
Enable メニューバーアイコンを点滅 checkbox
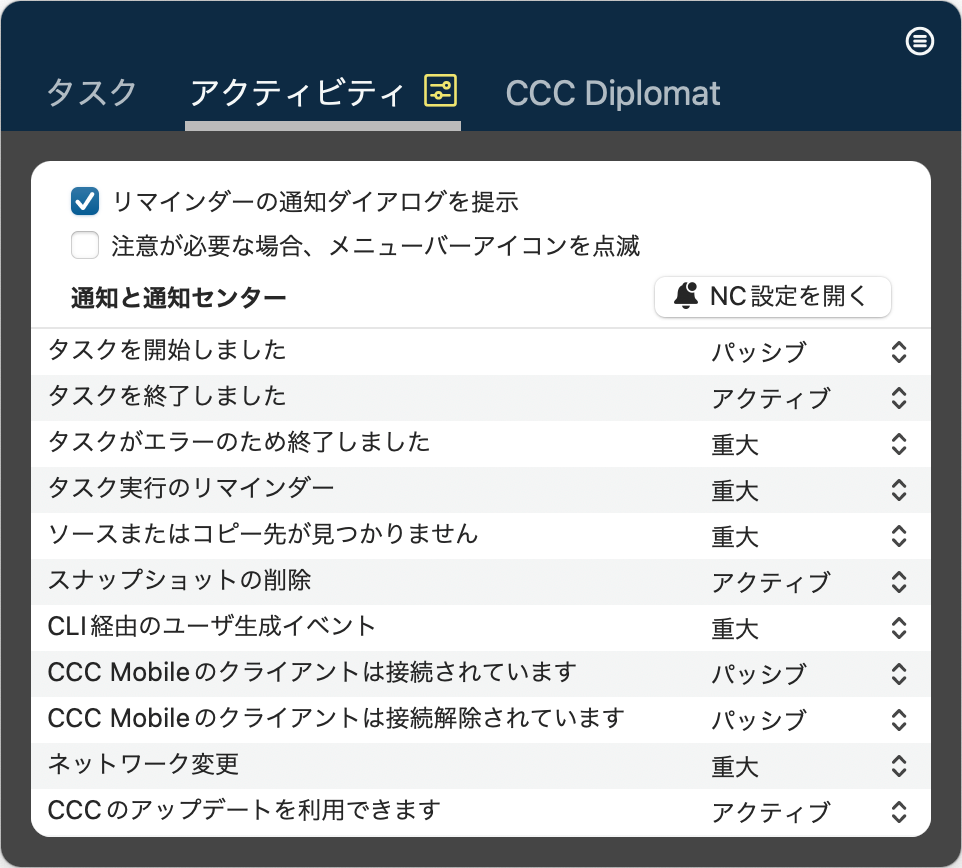click(x=85, y=245)
